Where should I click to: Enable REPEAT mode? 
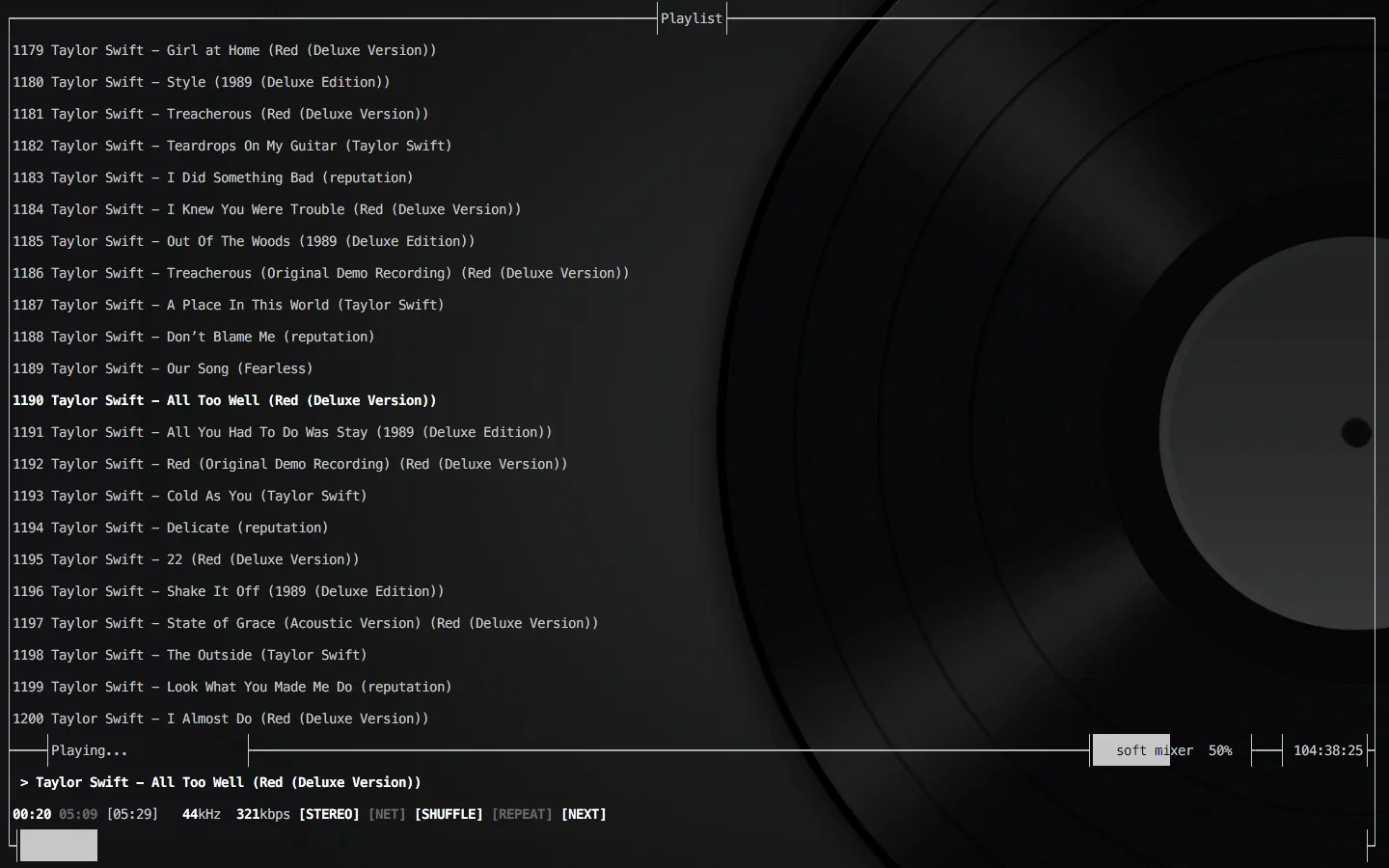coord(522,814)
